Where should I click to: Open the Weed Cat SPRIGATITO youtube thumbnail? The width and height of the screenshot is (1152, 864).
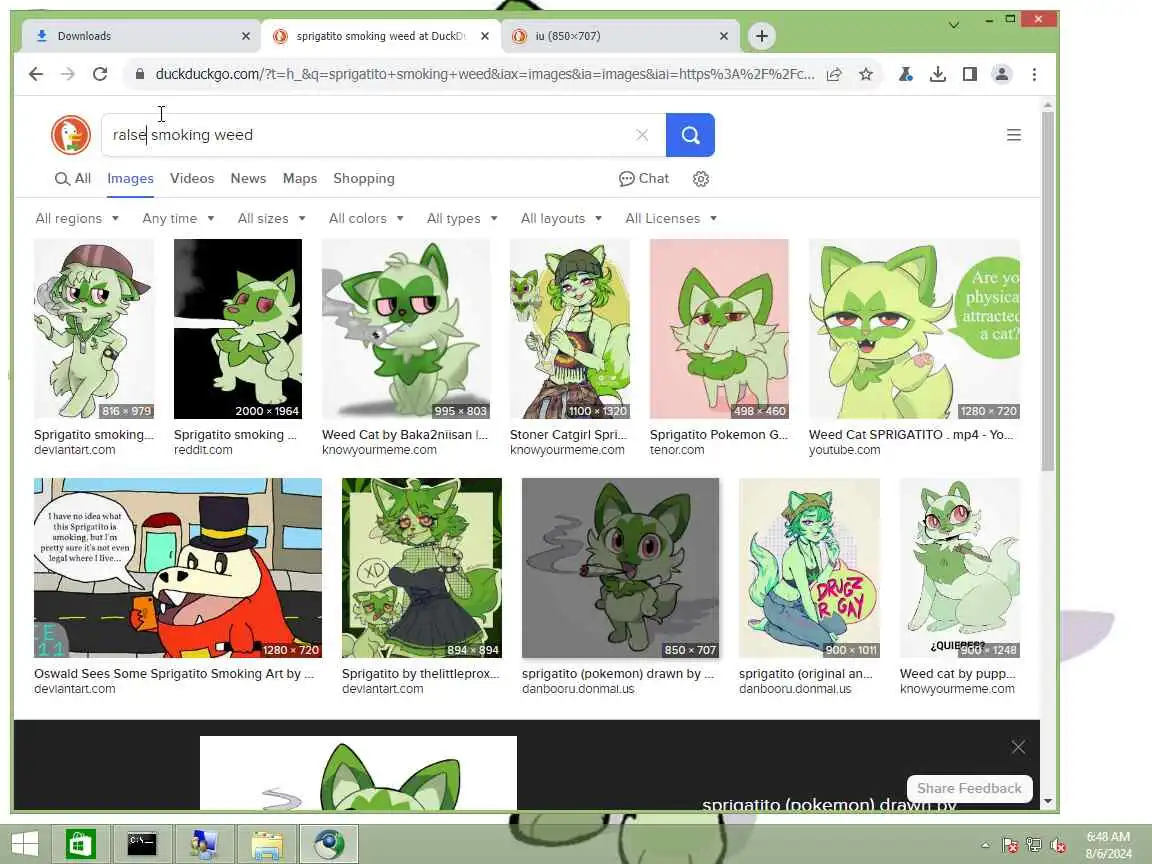(x=914, y=329)
